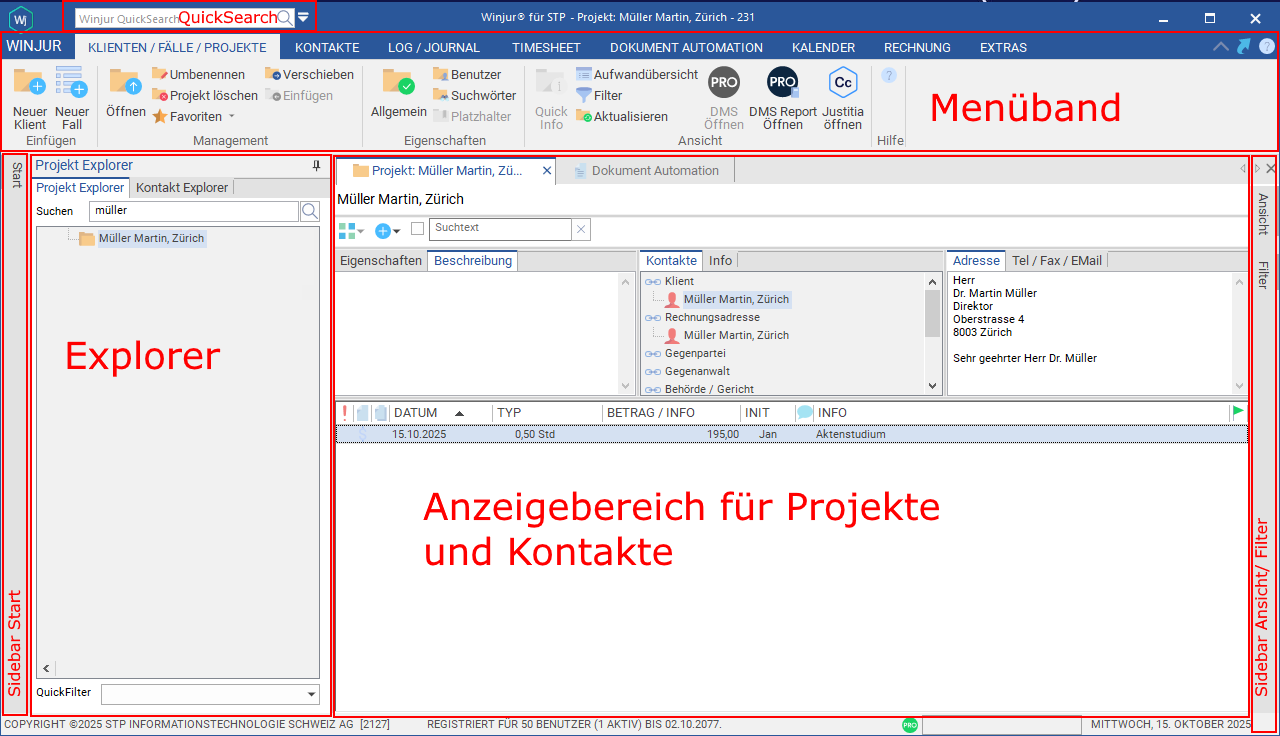Click the Hilfe question mark in ribbon
Screen dimensions: 1280x736
click(889, 75)
